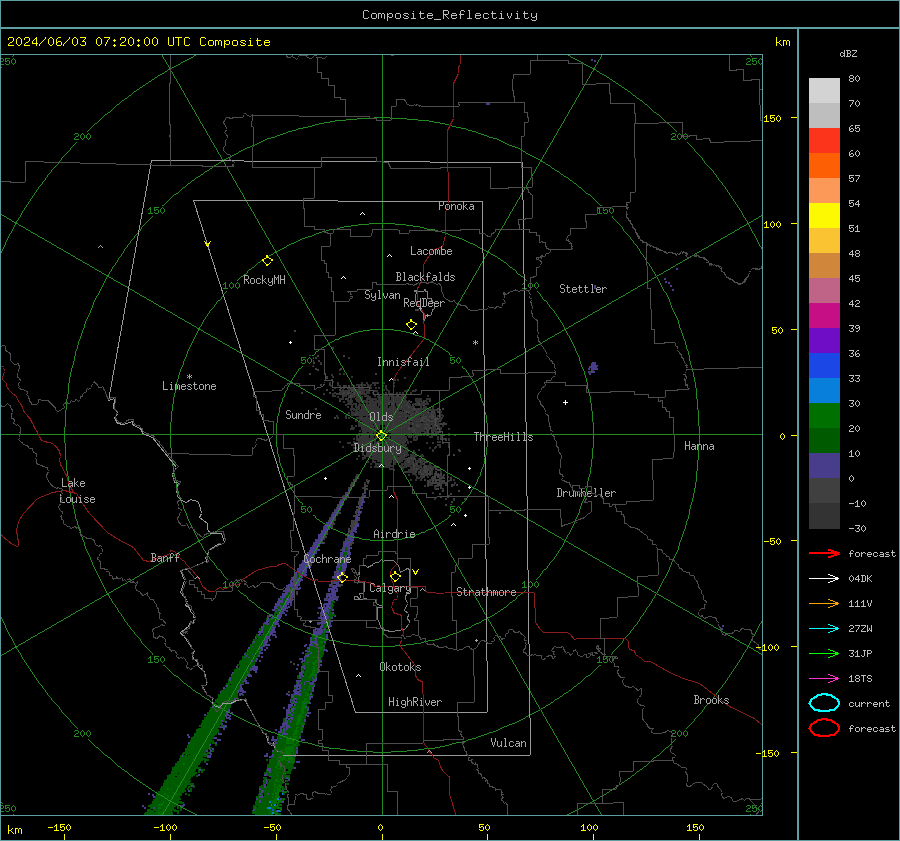
Task: Click the HighRiver city label
Action: [414, 702]
